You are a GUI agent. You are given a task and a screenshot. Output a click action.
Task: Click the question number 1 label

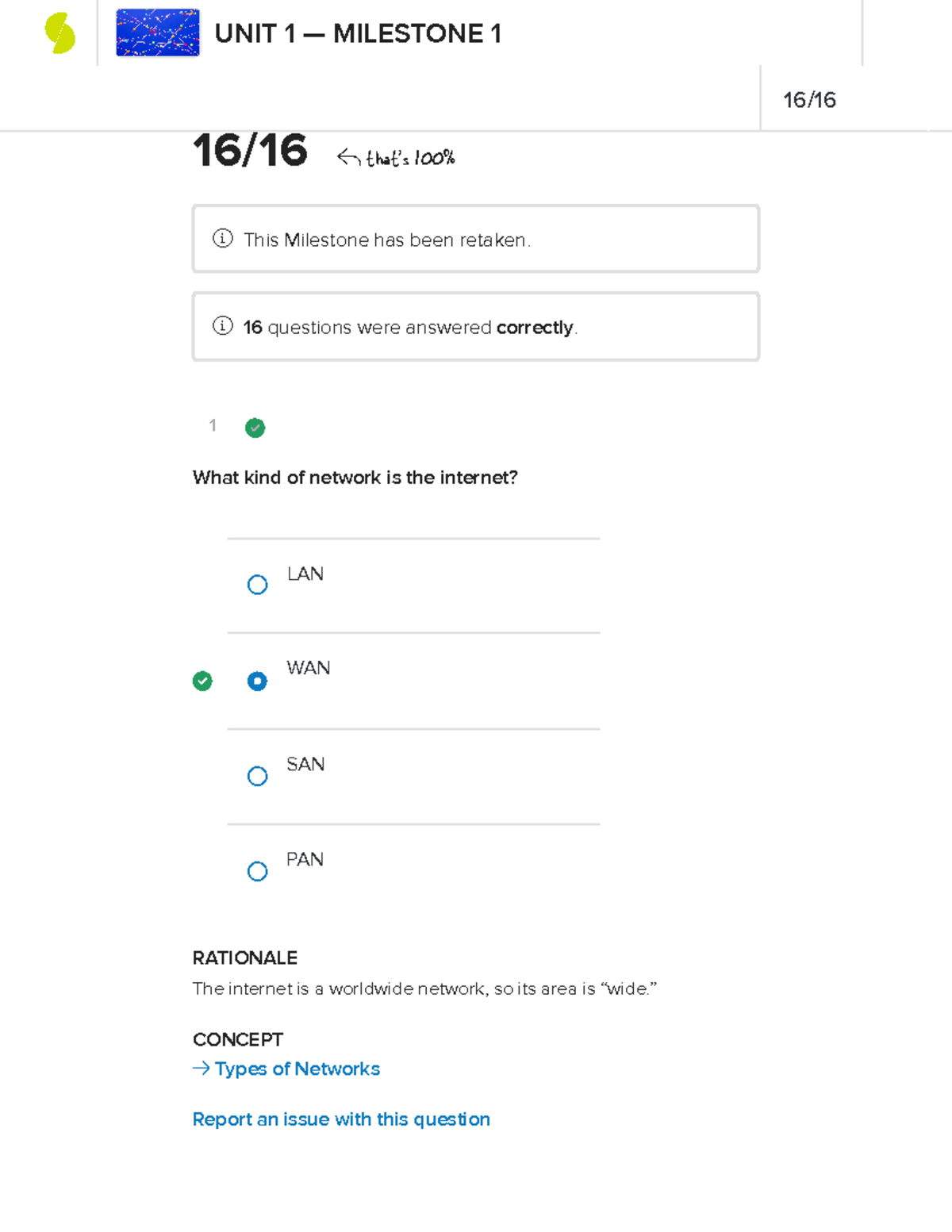tap(213, 426)
